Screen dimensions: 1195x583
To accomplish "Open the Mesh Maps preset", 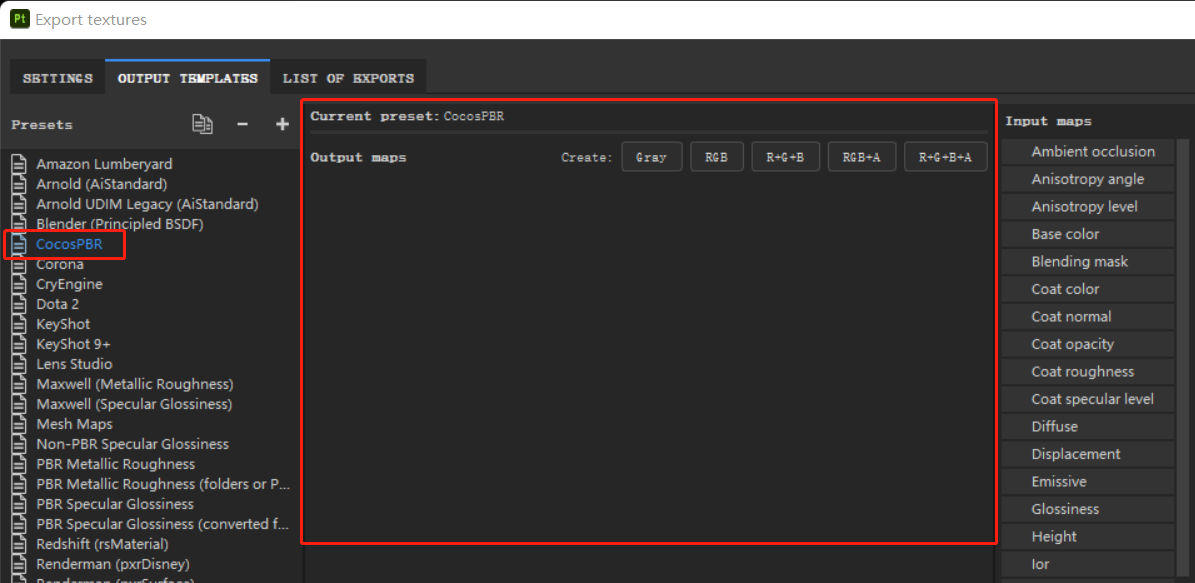I will tap(75, 424).
